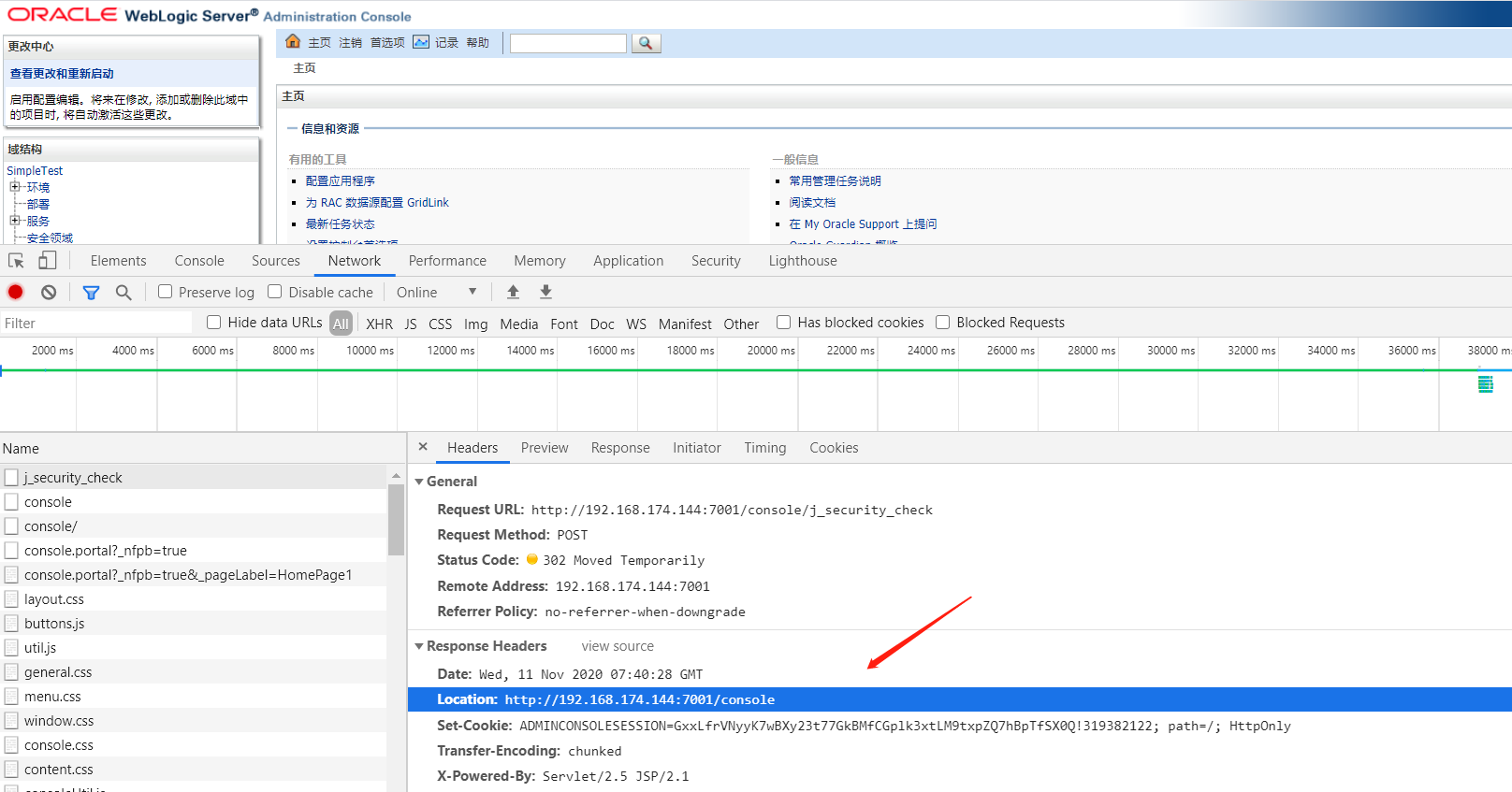The height and width of the screenshot is (792, 1512).
Task: Filter requests by Doc type
Action: (x=603, y=324)
